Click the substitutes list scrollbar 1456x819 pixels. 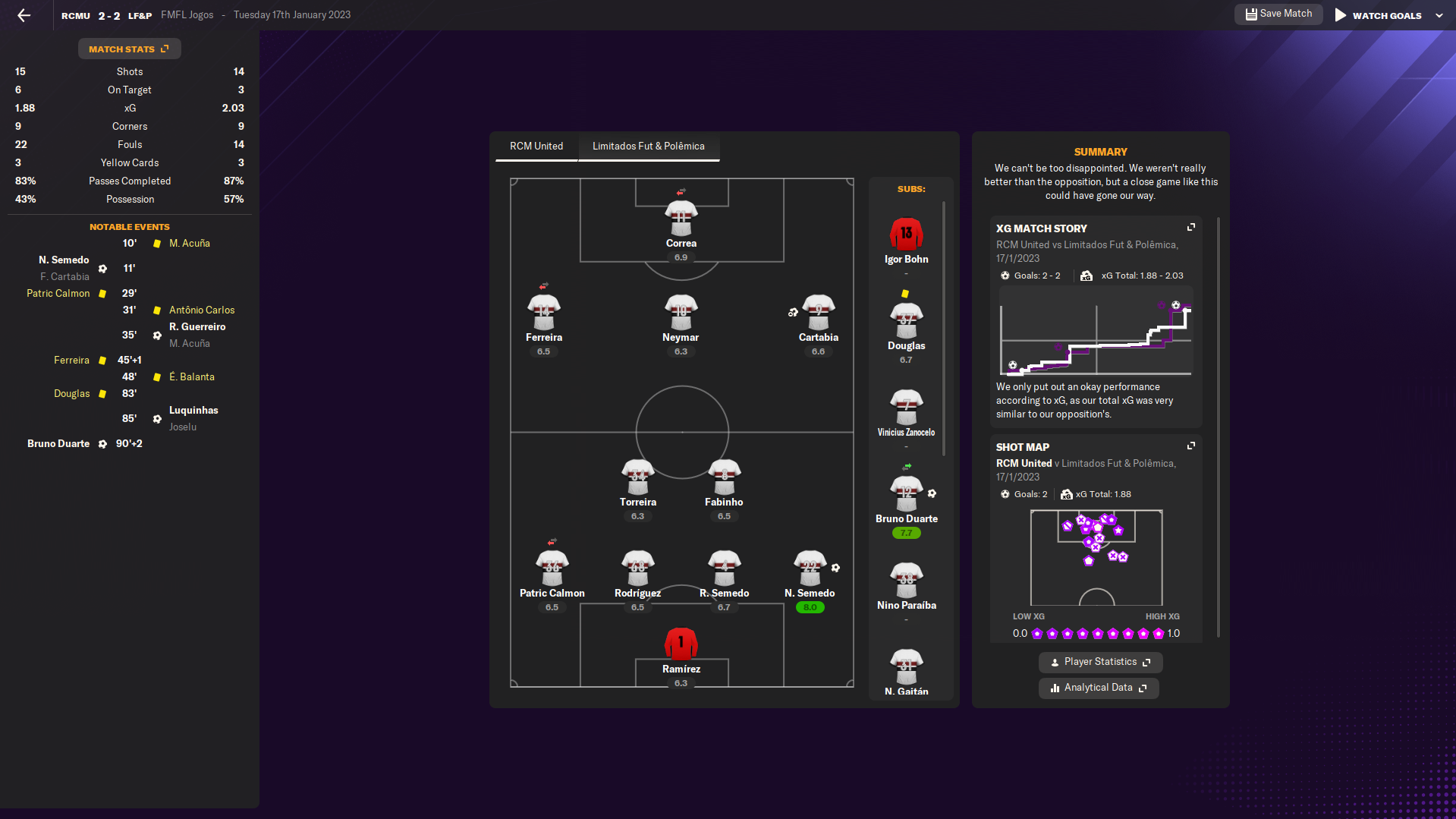click(x=944, y=328)
